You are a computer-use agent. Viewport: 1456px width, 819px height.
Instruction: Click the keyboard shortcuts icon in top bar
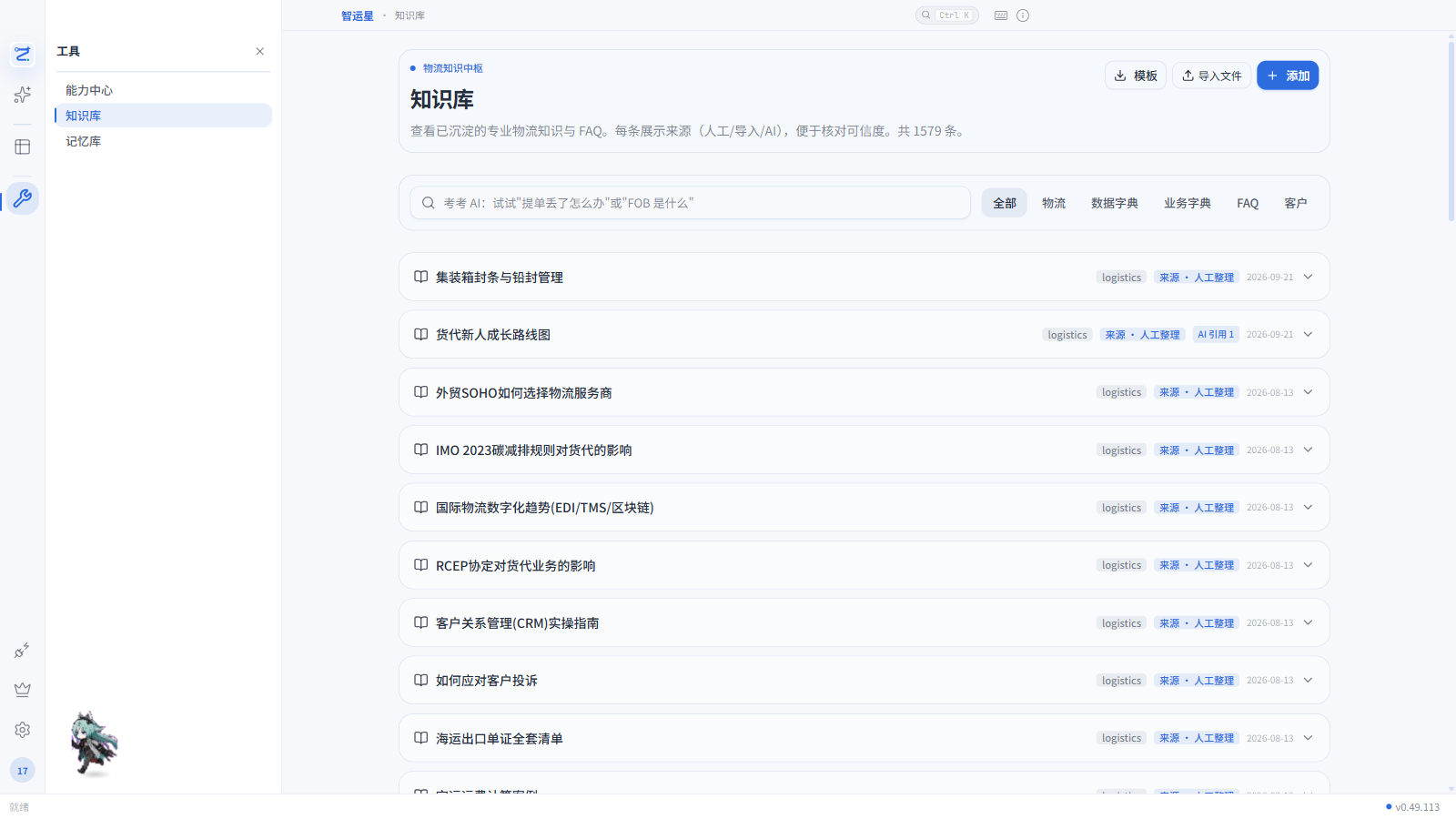(1001, 15)
